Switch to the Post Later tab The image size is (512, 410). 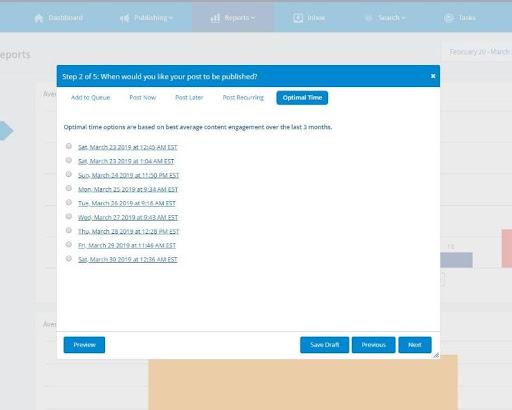(x=189, y=98)
